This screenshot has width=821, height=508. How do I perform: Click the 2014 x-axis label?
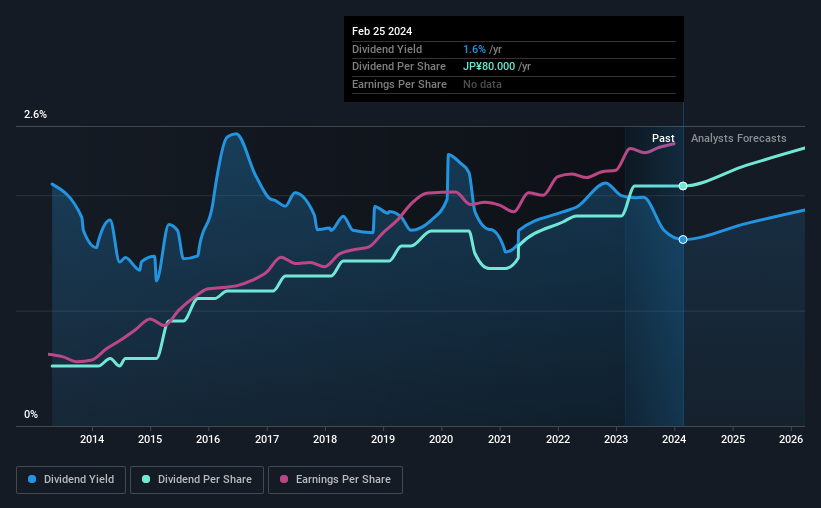click(92, 439)
